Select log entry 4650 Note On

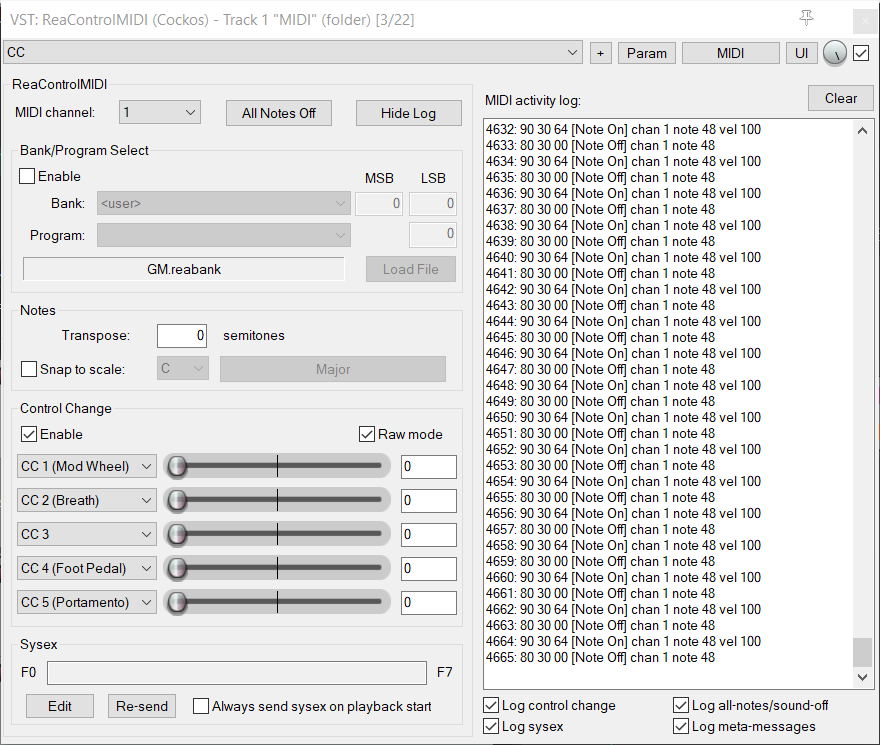(x=623, y=417)
